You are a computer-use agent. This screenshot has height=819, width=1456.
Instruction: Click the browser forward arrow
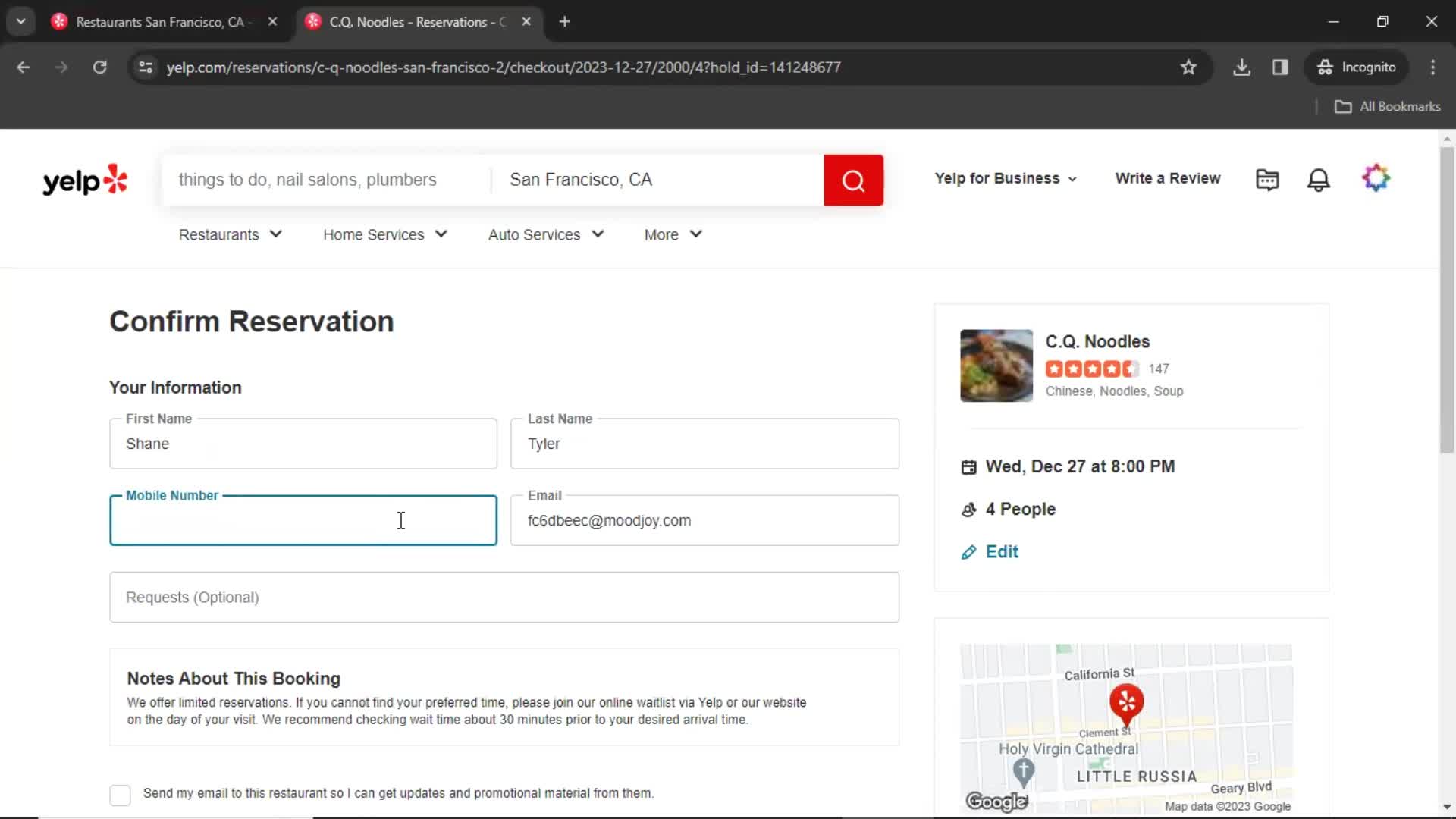pyautogui.click(x=61, y=67)
